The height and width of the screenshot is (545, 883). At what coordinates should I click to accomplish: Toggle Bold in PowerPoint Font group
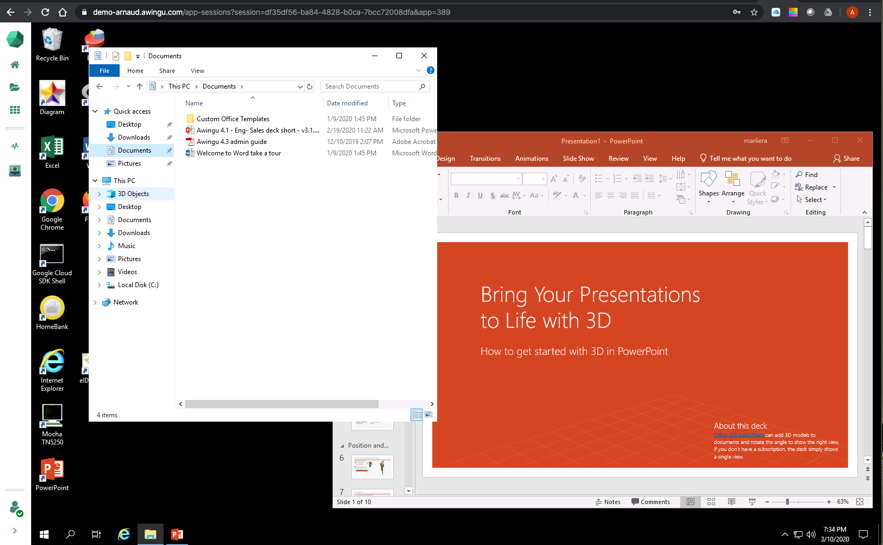coord(456,195)
